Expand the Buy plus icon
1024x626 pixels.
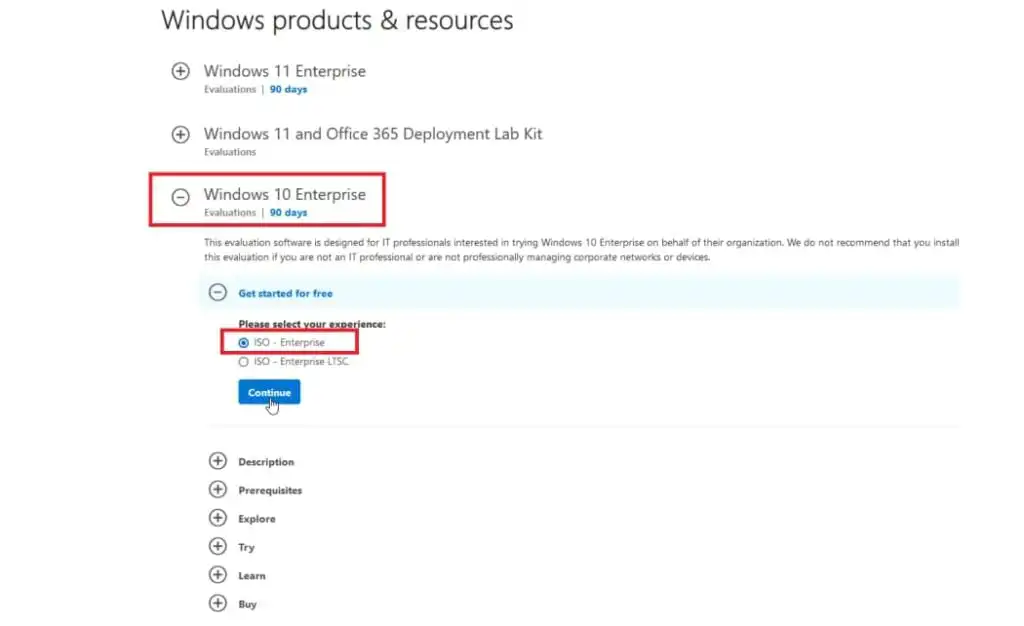tap(217, 603)
